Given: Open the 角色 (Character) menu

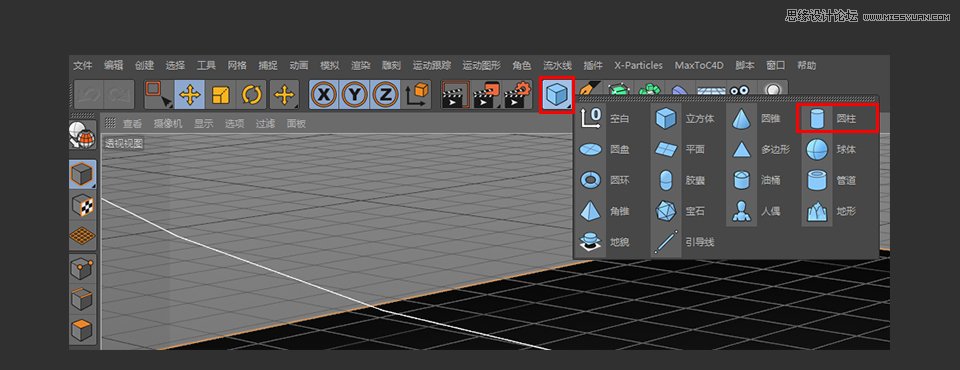Looking at the screenshot, I should coord(522,66).
